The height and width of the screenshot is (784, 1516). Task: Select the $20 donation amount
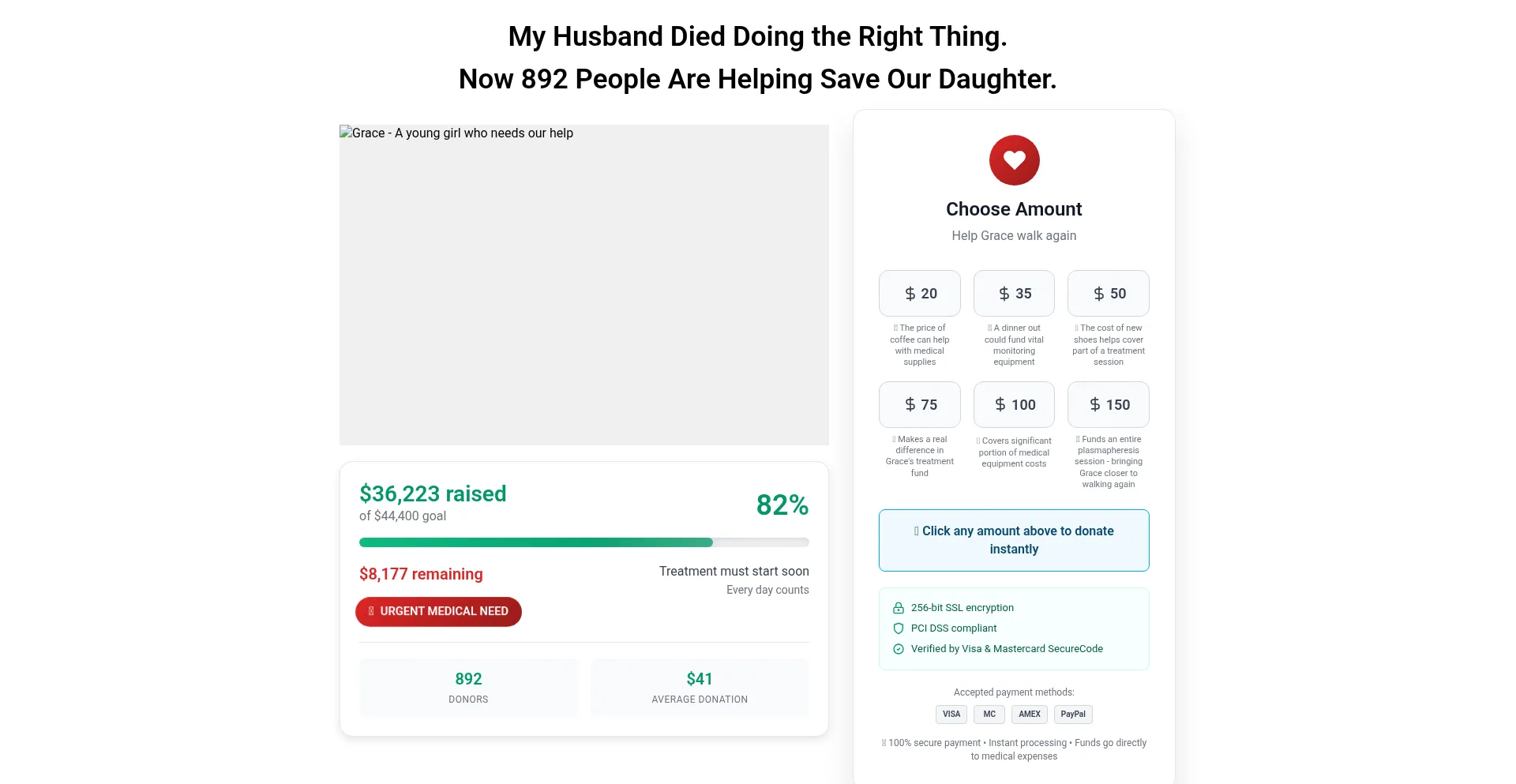tap(920, 294)
